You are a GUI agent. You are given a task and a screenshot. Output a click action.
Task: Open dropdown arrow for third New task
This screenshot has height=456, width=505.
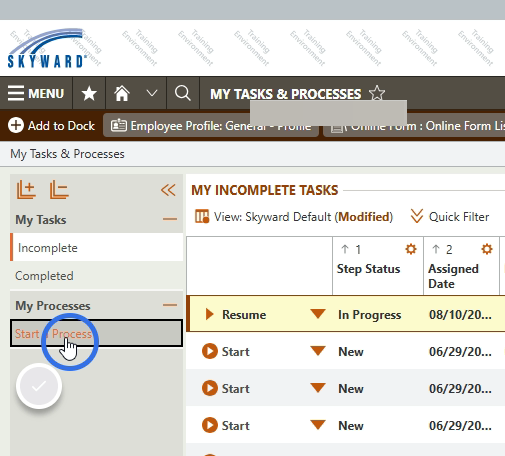point(318,425)
